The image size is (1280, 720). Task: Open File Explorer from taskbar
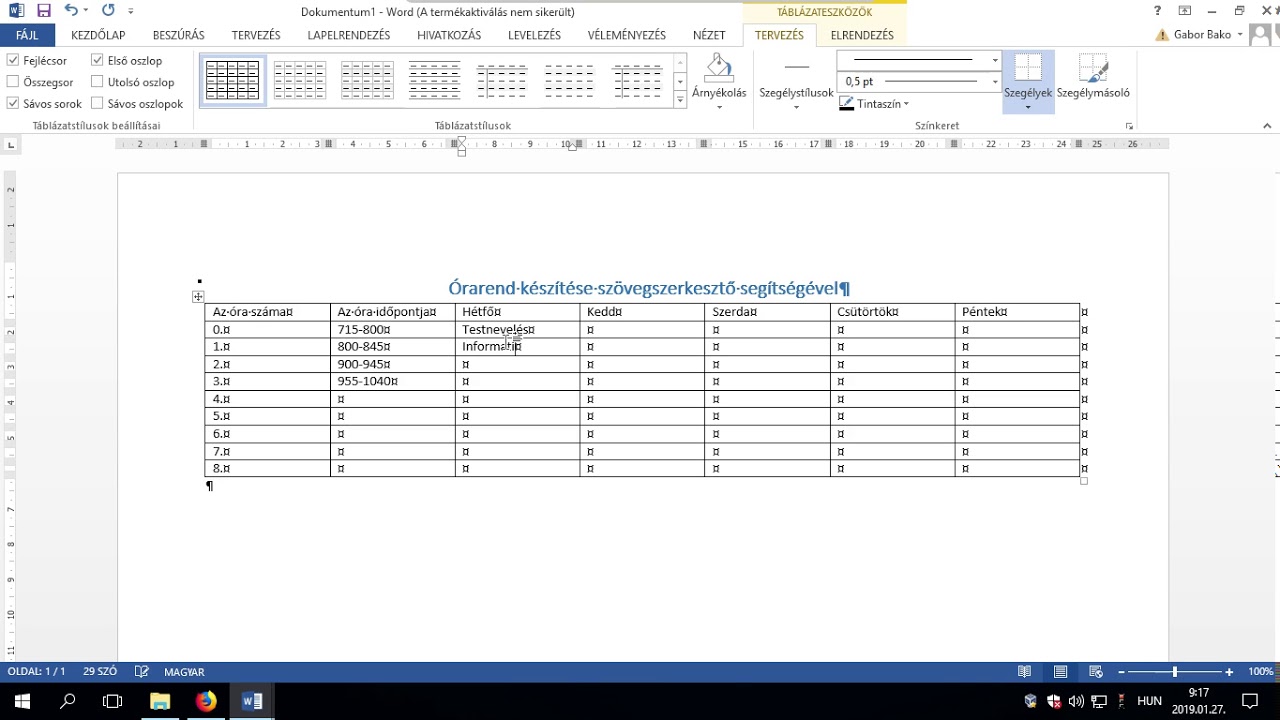point(160,701)
